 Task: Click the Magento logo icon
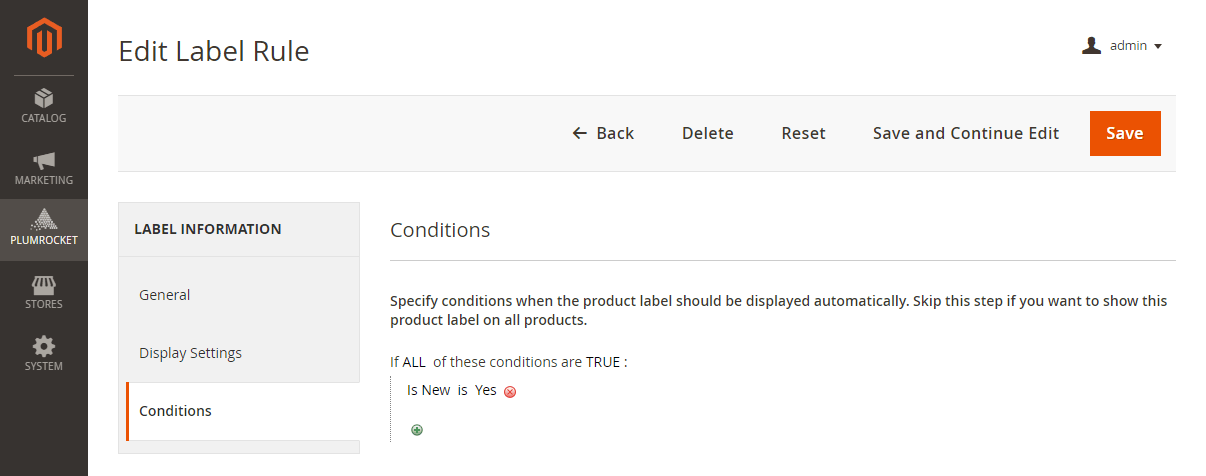pyautogui.click(x=44, y=37)
